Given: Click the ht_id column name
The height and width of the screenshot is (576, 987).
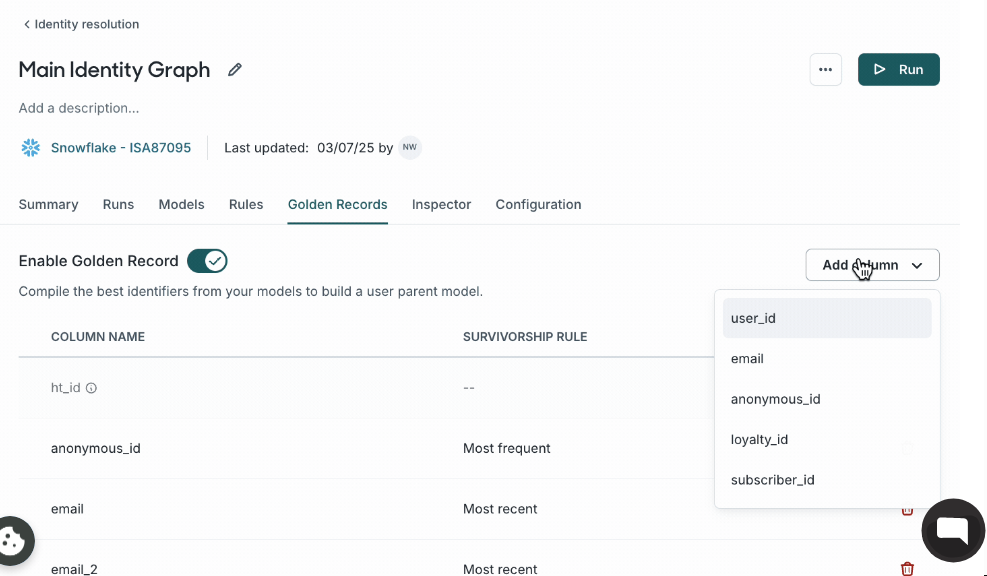Looking at the screenshot, I should pyautogui.click(x=65, y=388).
